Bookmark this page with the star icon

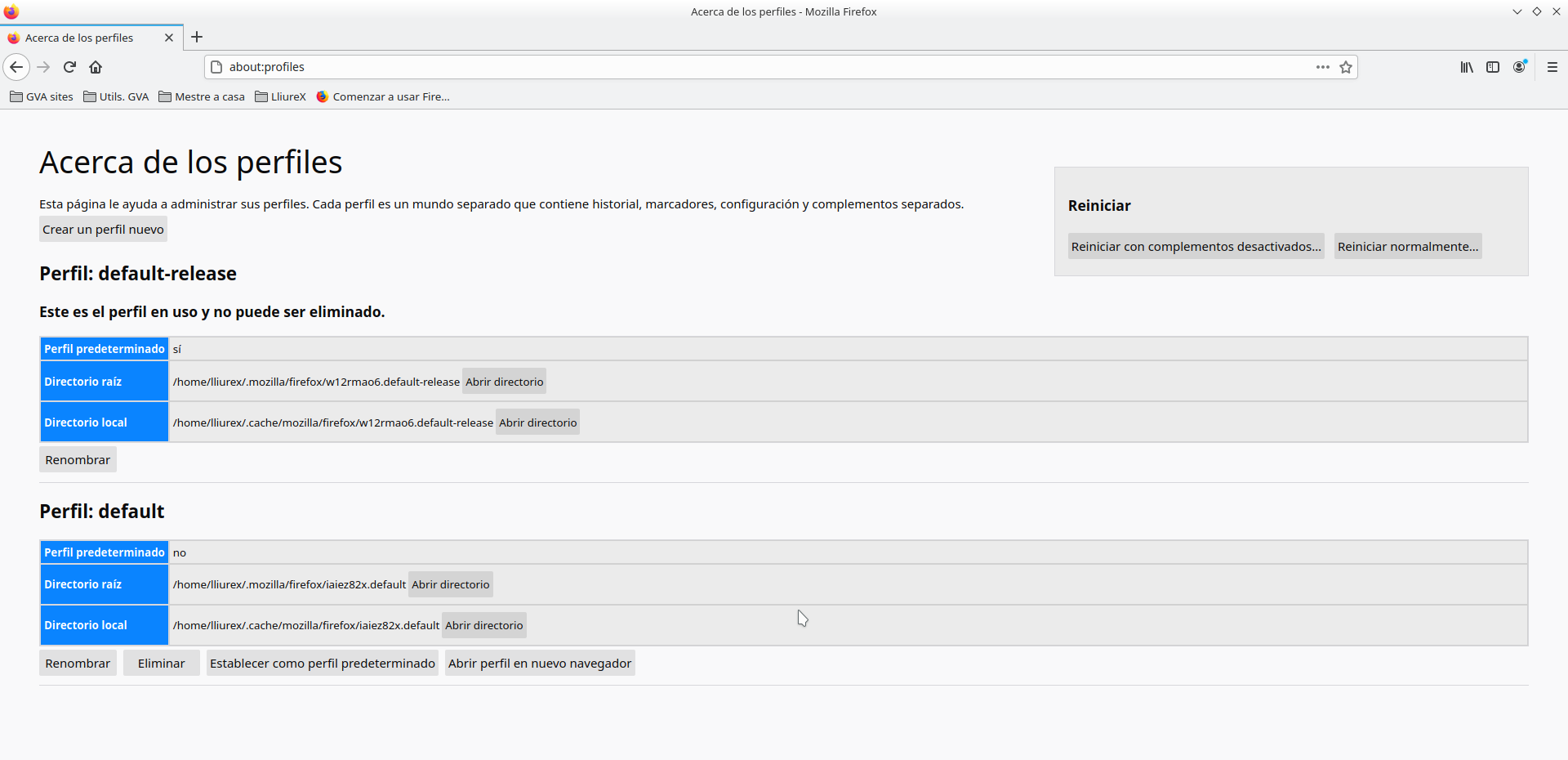[1346, 67]
